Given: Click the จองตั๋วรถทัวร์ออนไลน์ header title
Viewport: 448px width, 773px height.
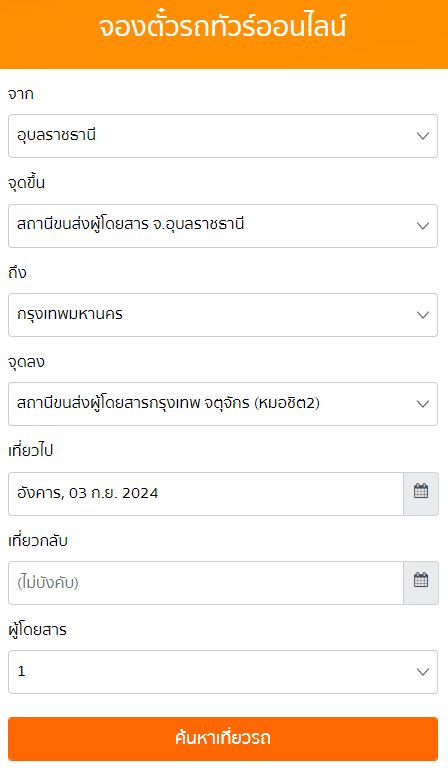Looking at the screenshot, I should [223, 26].
